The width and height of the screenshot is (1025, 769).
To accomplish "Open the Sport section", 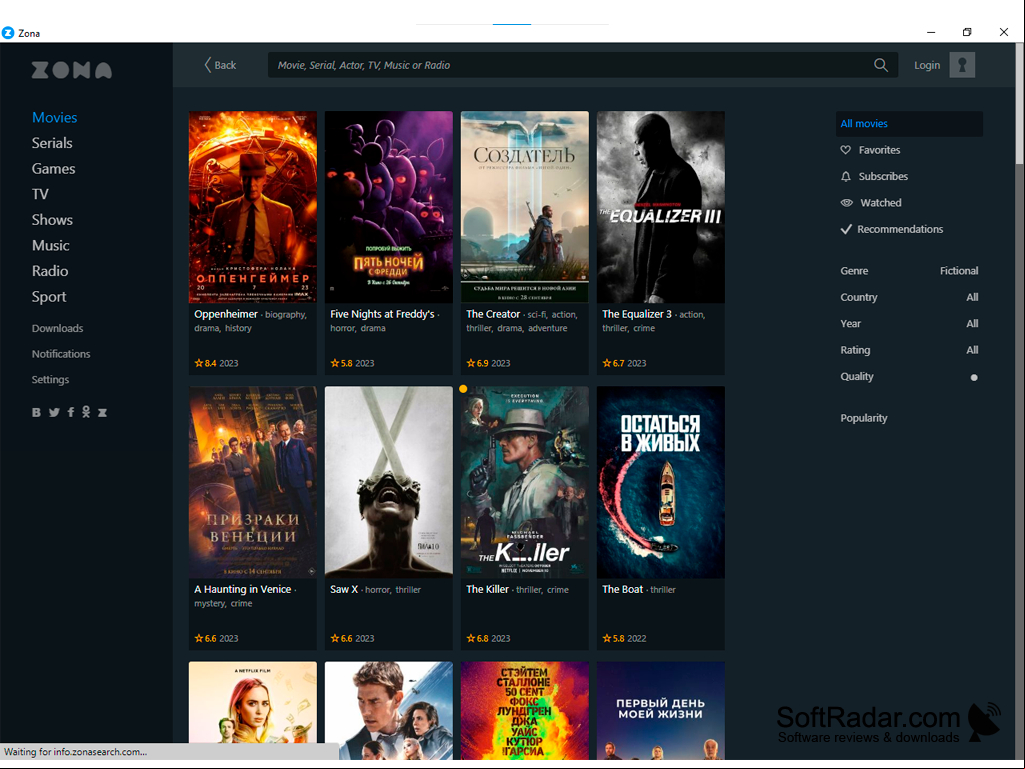I will 49,297.
